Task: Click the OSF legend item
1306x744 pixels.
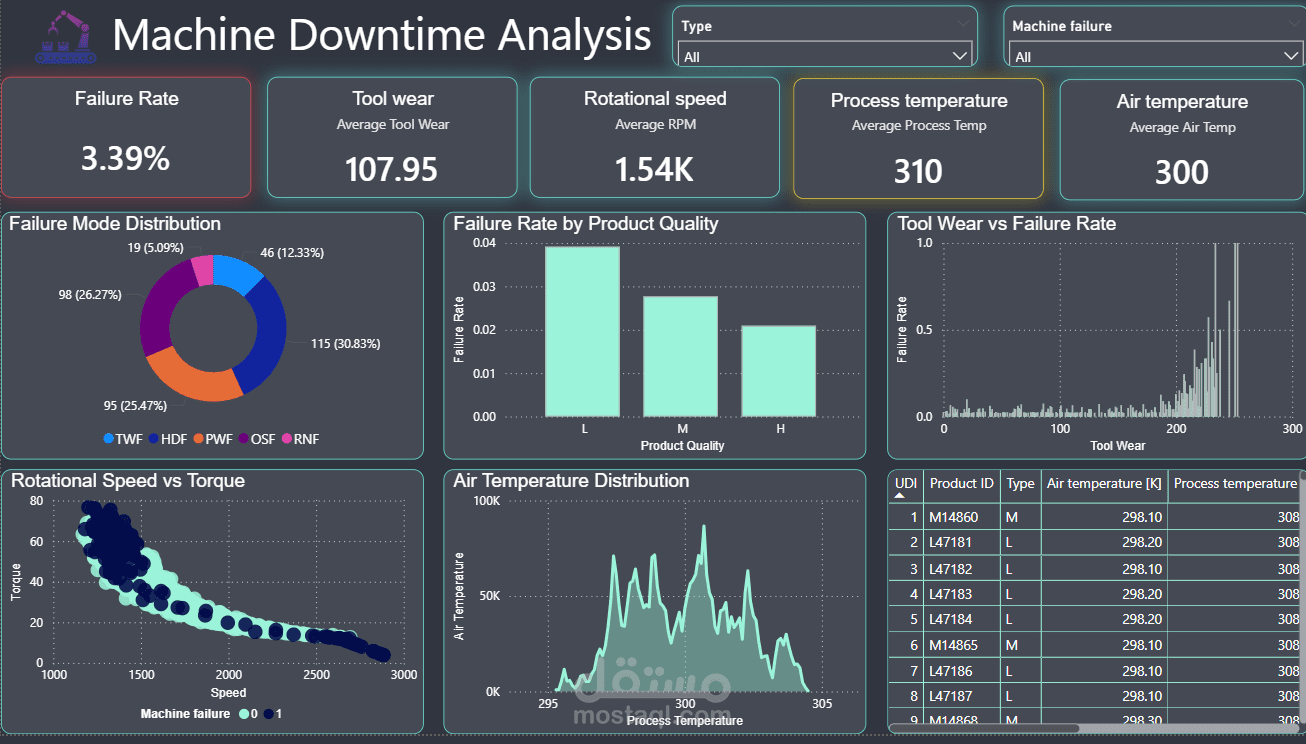Action: (x=256, y=439)
